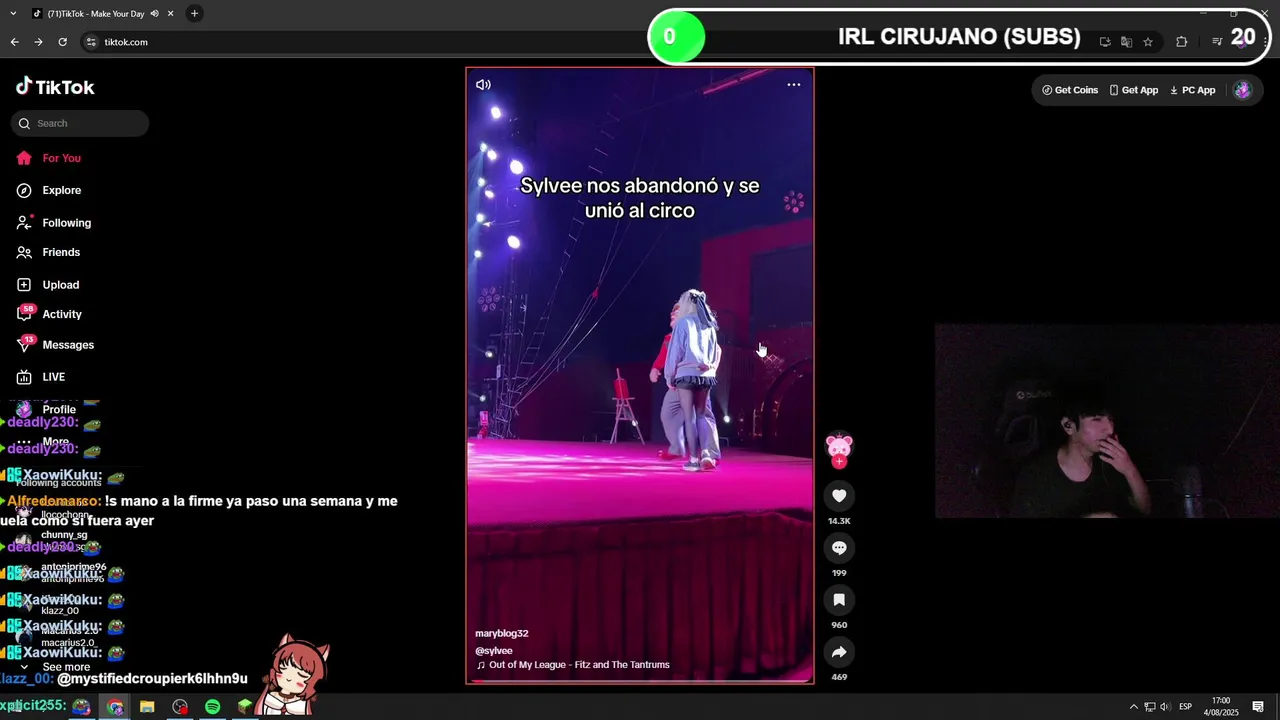Open the Windows notification center icon
The image size is (1280, 720).
[x=1258, y=707]
